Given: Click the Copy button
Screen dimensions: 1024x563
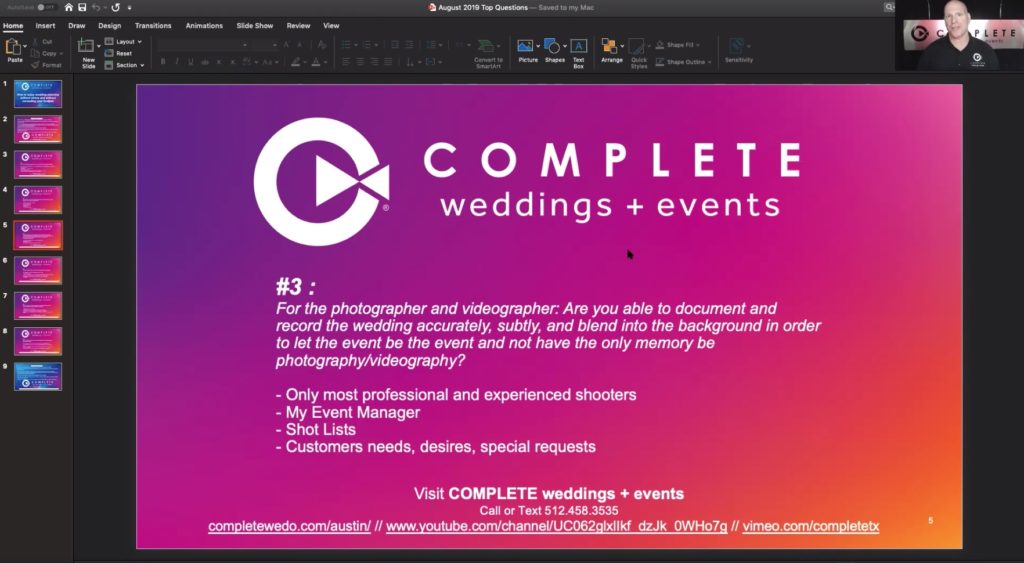Looking at the screenshot, I should click(46, 53).
